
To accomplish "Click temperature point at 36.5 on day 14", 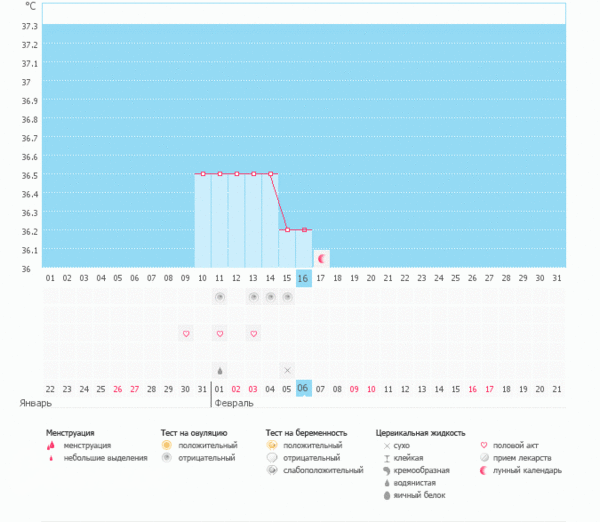I will tap(270, 174).
